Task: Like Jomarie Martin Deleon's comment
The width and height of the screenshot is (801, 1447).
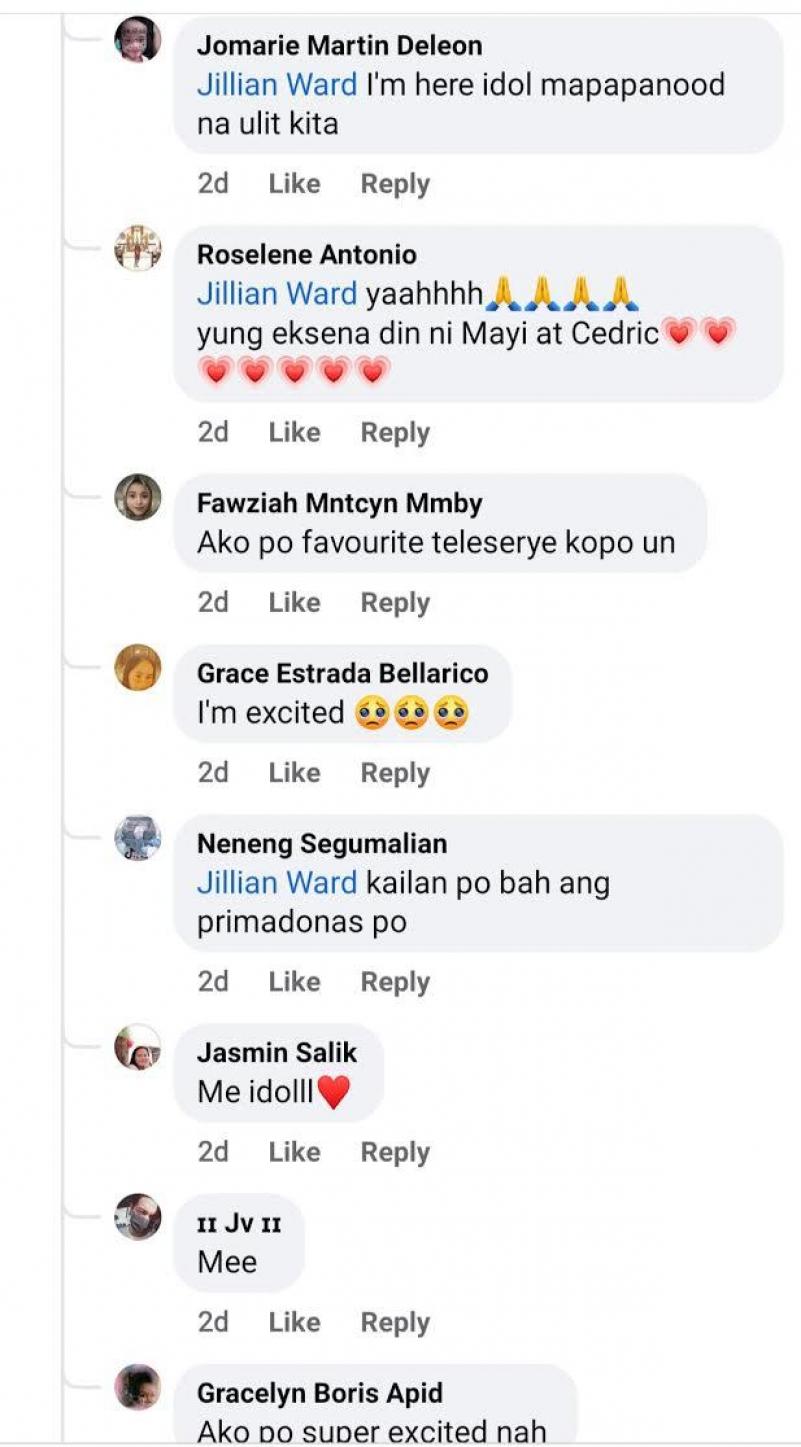Action: 294,184
